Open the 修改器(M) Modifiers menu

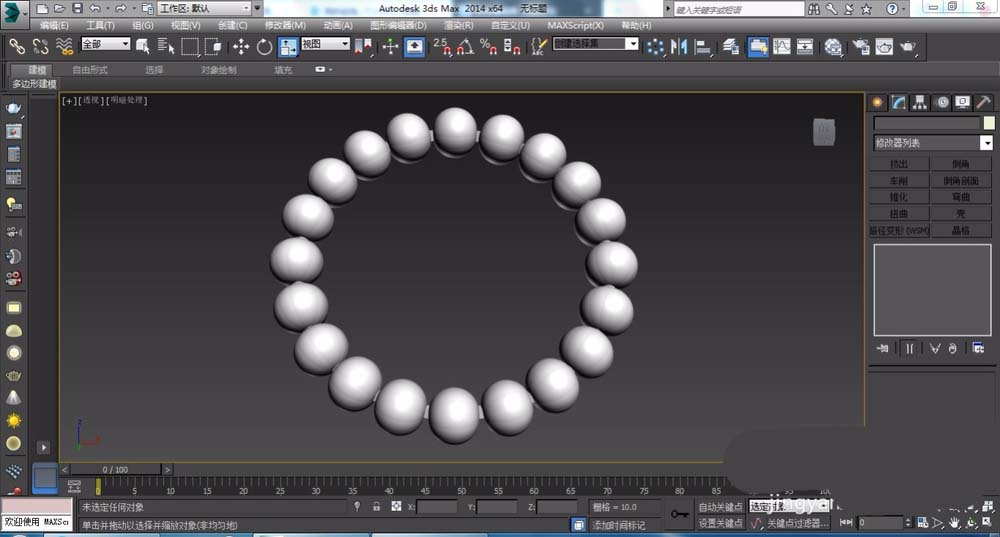[x=285, y=25]
